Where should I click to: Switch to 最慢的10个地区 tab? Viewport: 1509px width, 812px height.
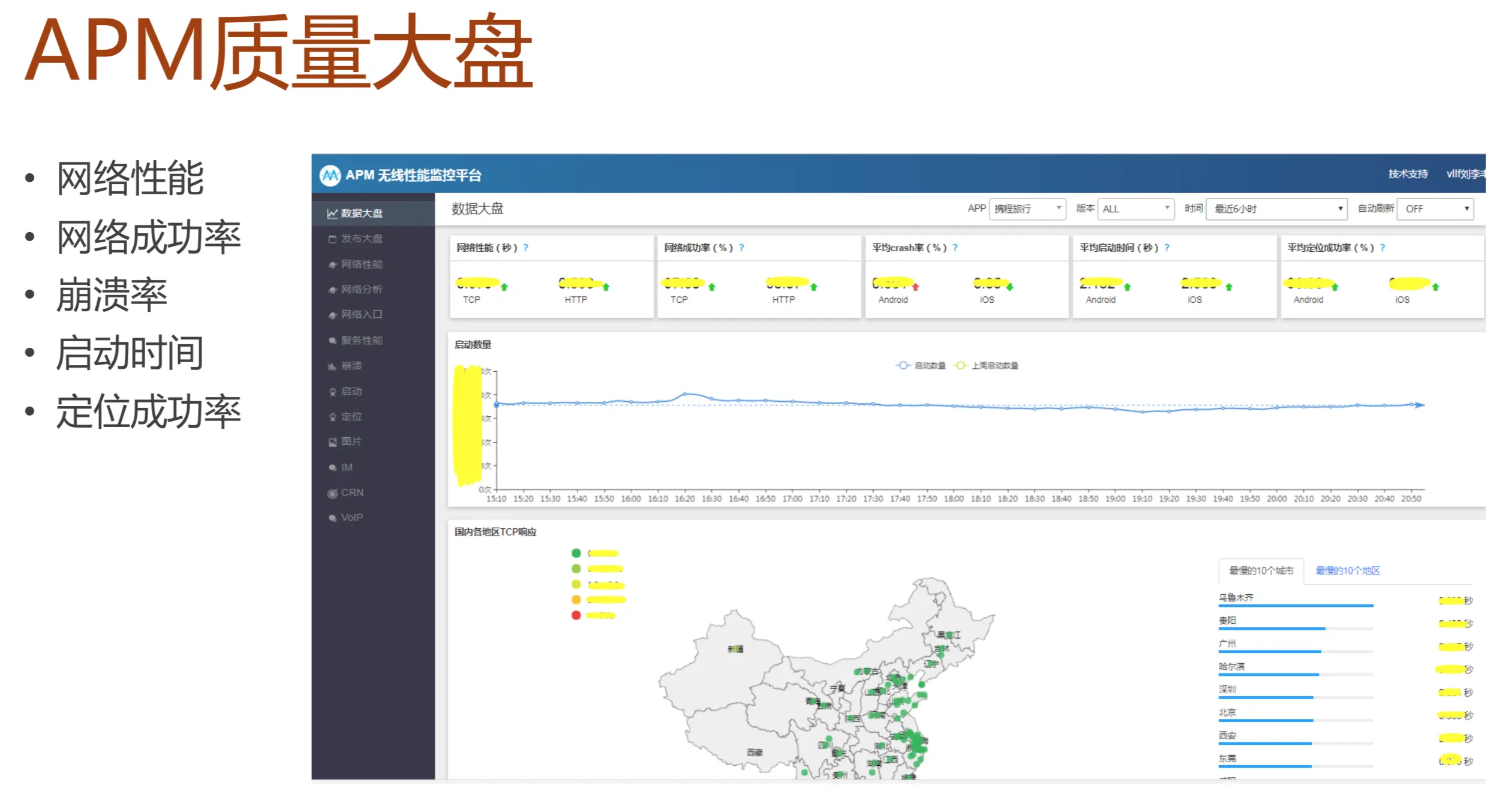[x=1347, y=571]
